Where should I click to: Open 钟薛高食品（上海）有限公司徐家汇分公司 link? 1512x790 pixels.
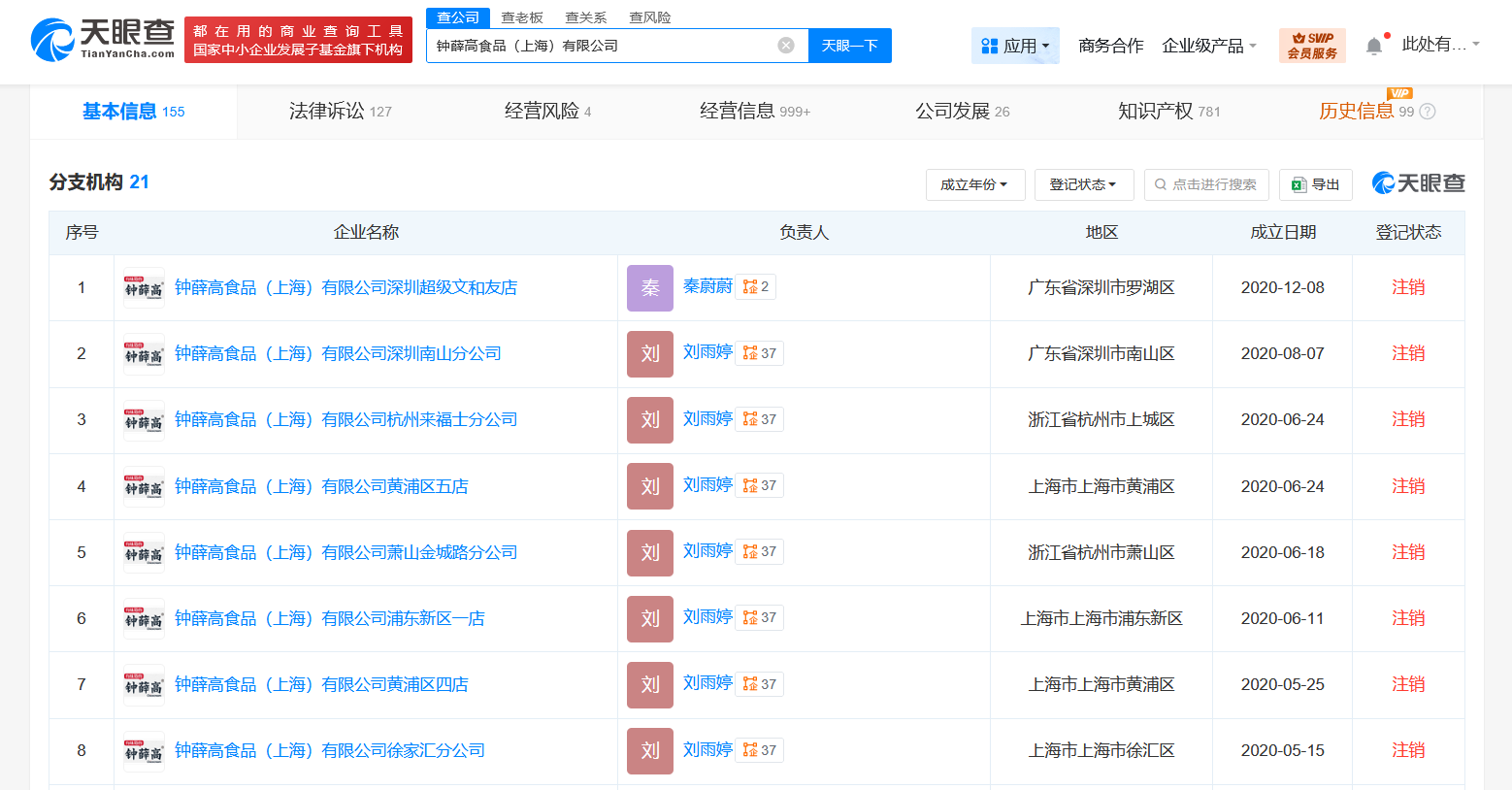pyautogui.click(x=331, y=749)
